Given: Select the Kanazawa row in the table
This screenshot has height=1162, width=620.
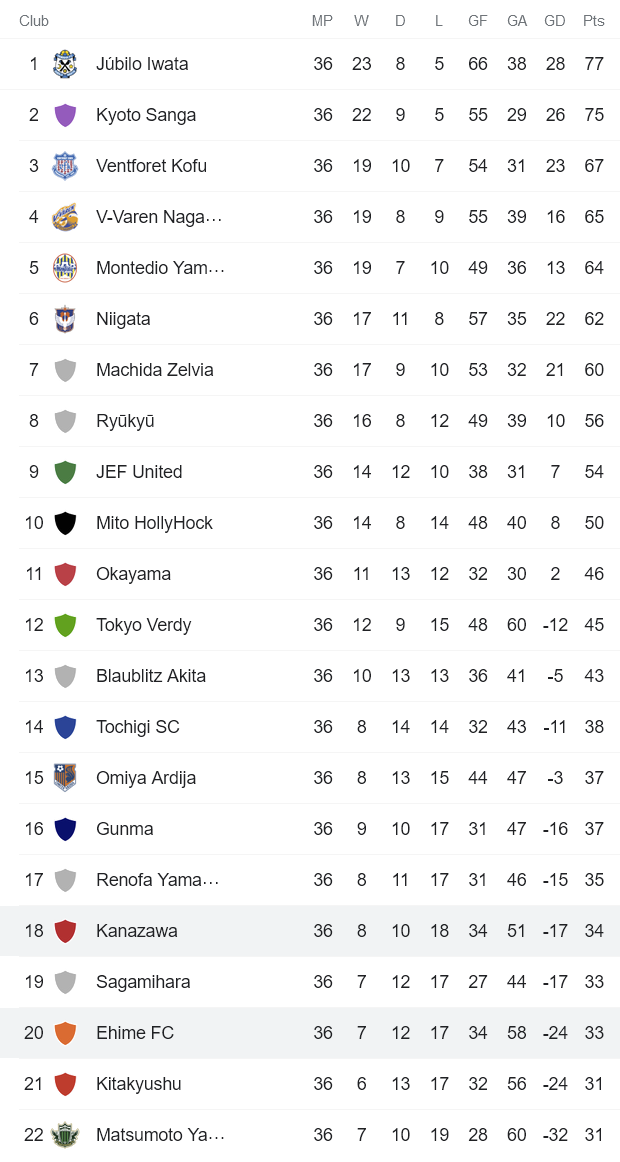Looking at the screenshot, I should 310,931.
